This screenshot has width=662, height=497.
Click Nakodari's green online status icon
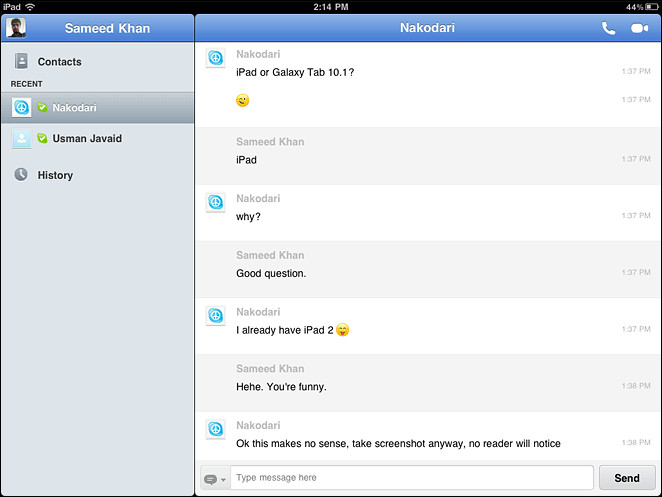[42, 107]
